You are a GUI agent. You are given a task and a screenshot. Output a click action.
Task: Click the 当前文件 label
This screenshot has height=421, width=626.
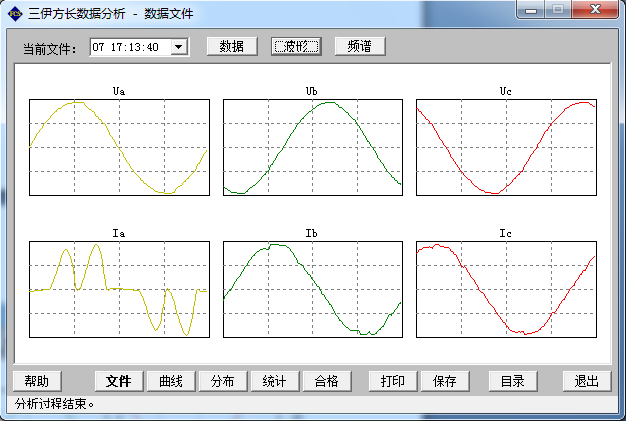[x=50, y=49]
